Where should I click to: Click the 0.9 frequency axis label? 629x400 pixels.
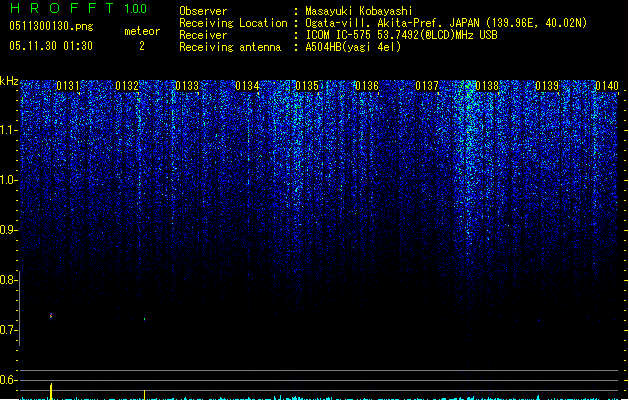(x=8, y=230)
